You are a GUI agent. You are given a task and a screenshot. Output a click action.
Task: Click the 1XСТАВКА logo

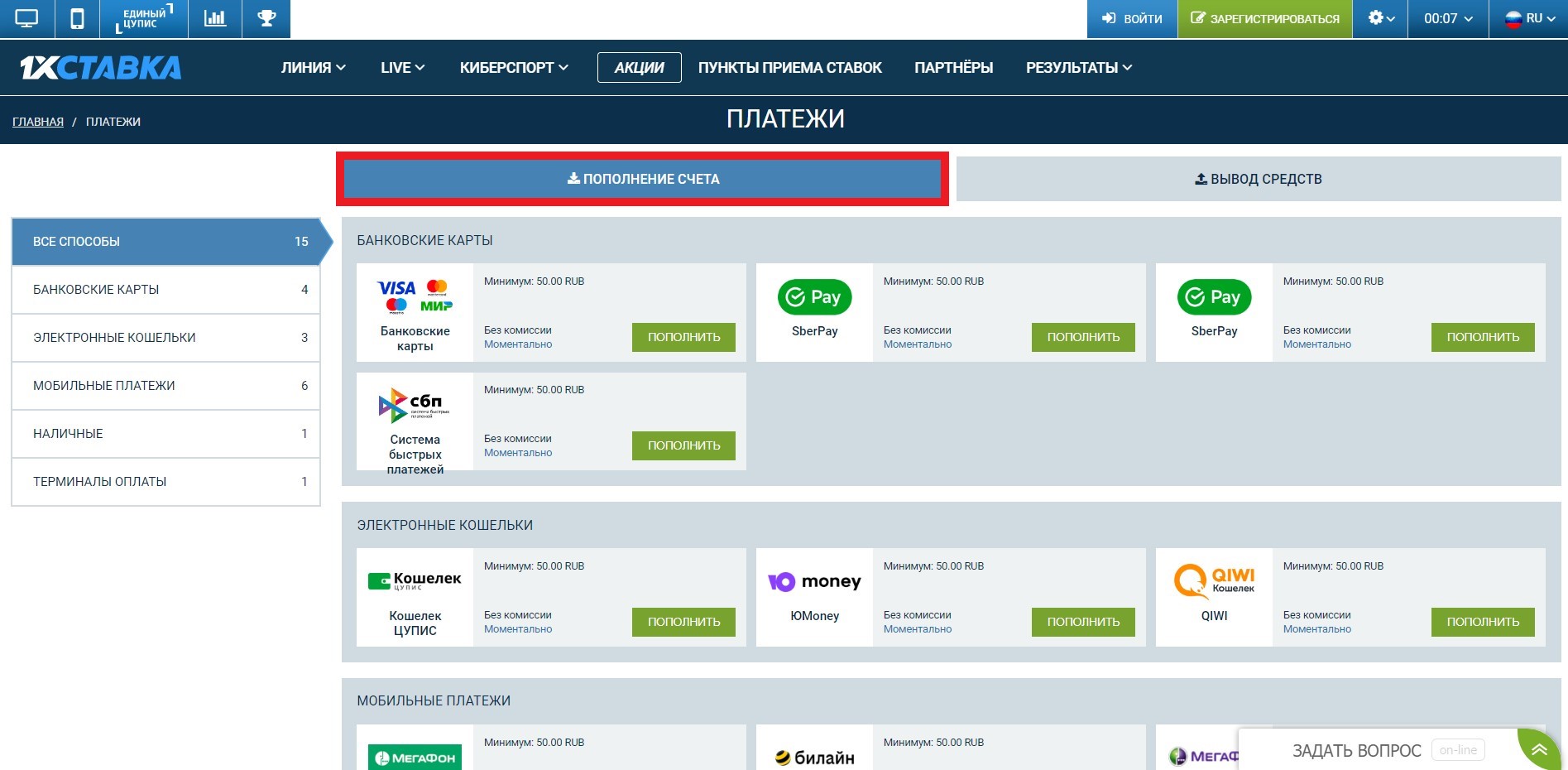click(x=101, y=67)
